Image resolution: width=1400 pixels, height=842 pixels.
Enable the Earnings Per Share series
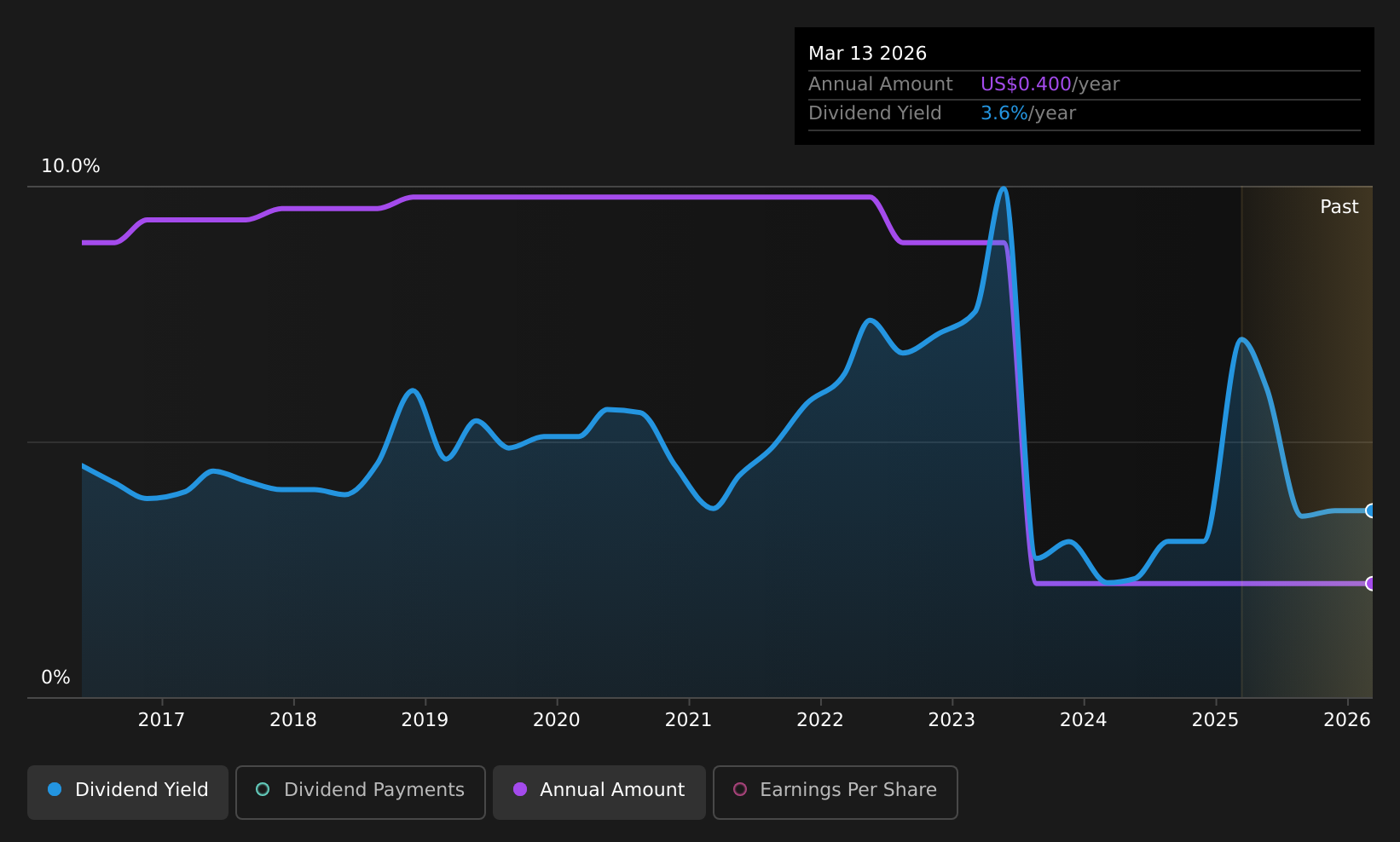(835, 793)
